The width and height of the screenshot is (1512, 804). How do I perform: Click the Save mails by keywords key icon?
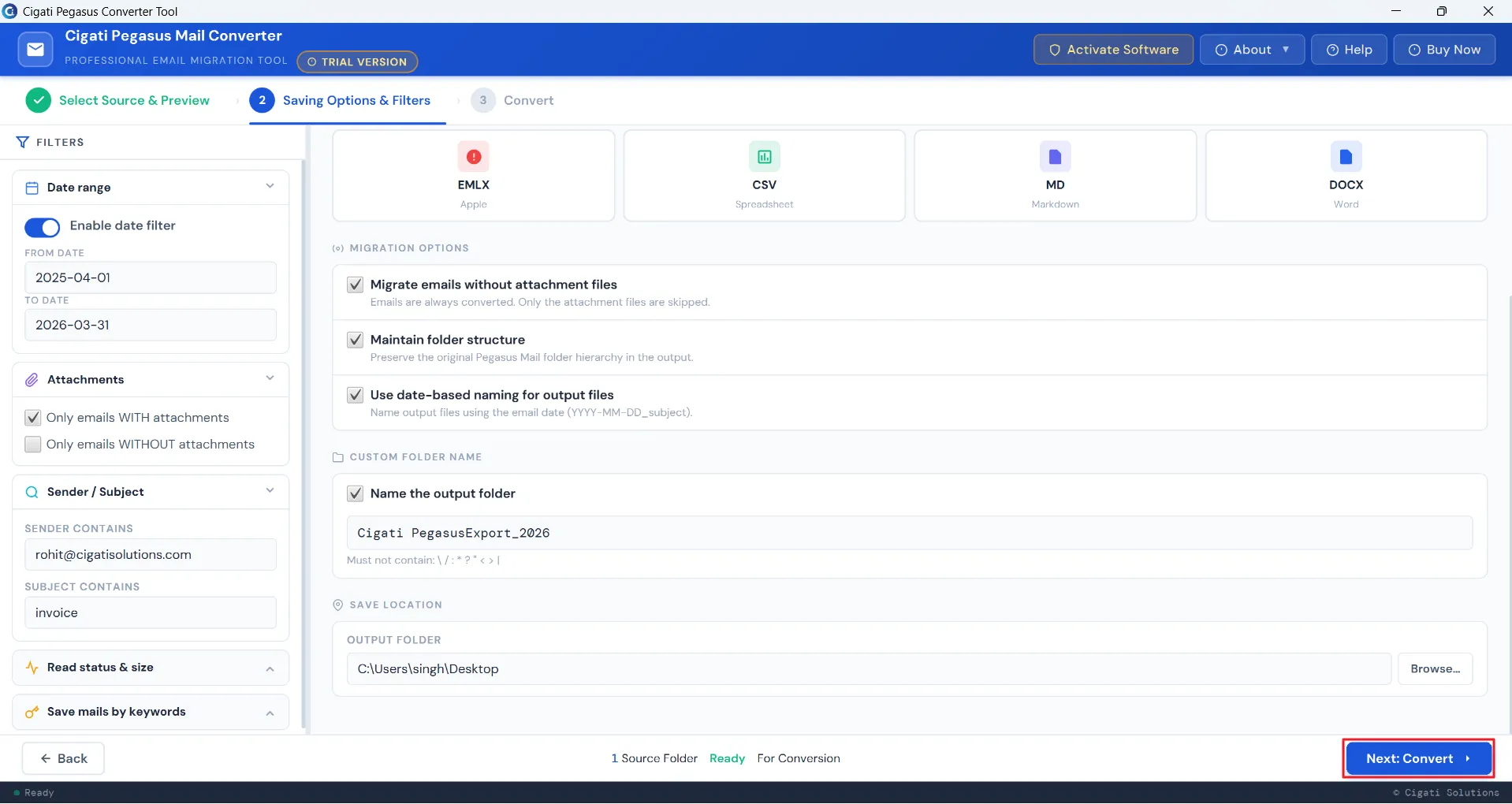pos(32,712)
